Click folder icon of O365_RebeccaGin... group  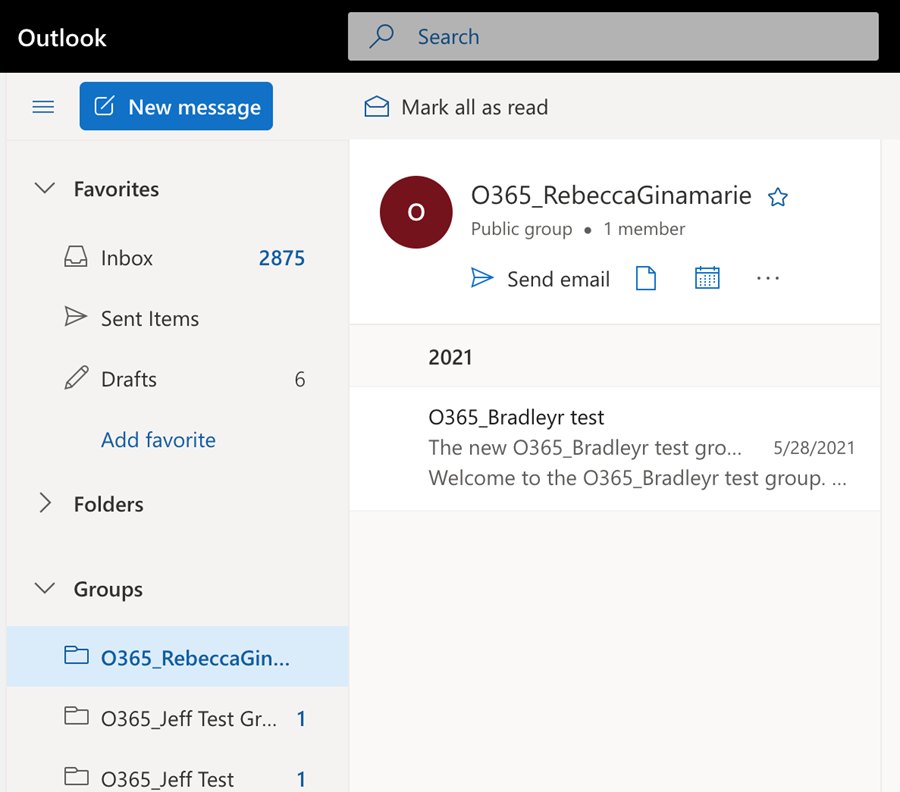click(x=76, y=655)
